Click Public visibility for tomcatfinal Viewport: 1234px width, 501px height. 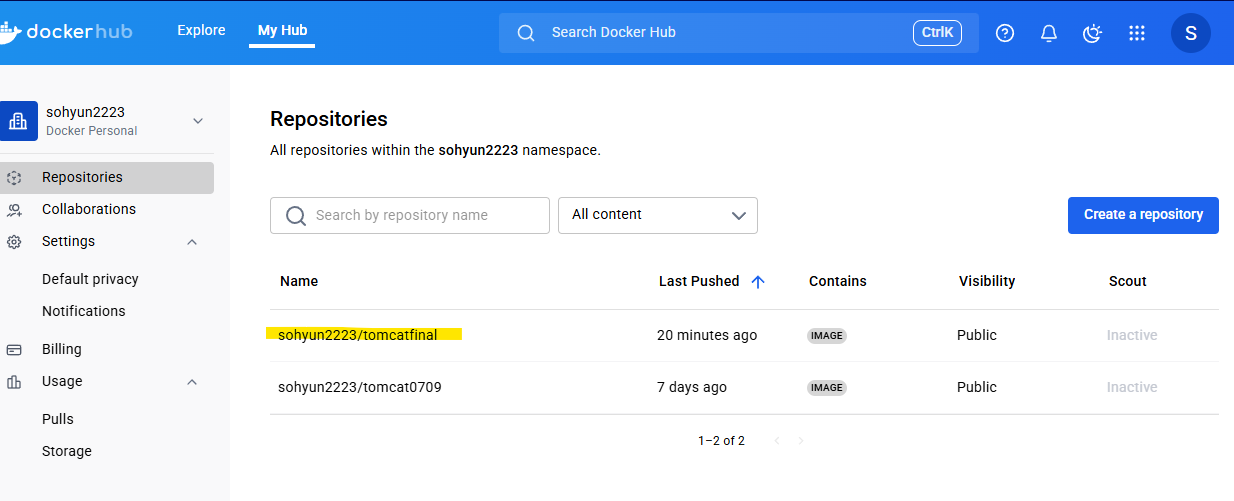(977, 335)
